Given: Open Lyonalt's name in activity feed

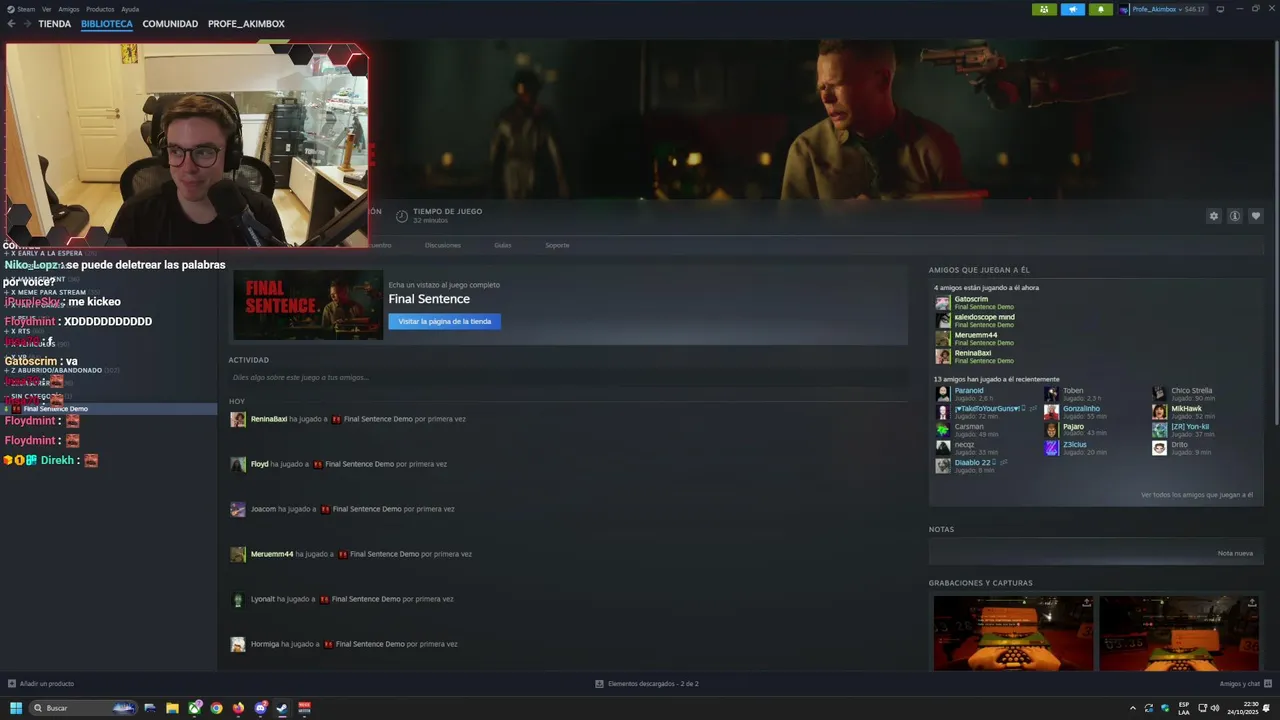Looking at the screenshot, I should coord(263,599).
